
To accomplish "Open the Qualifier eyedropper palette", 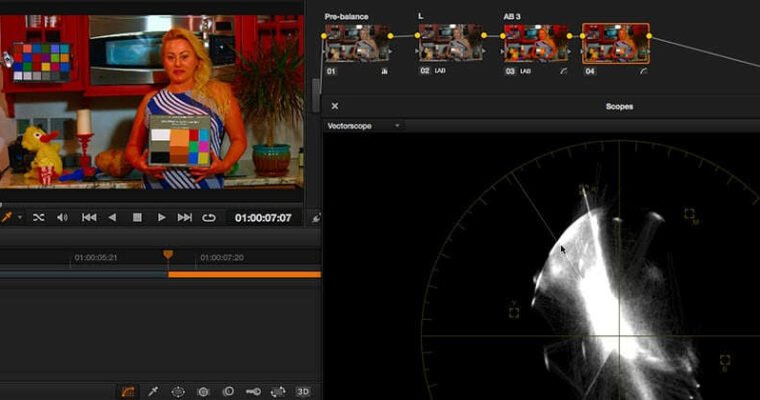I will [153, 391].
